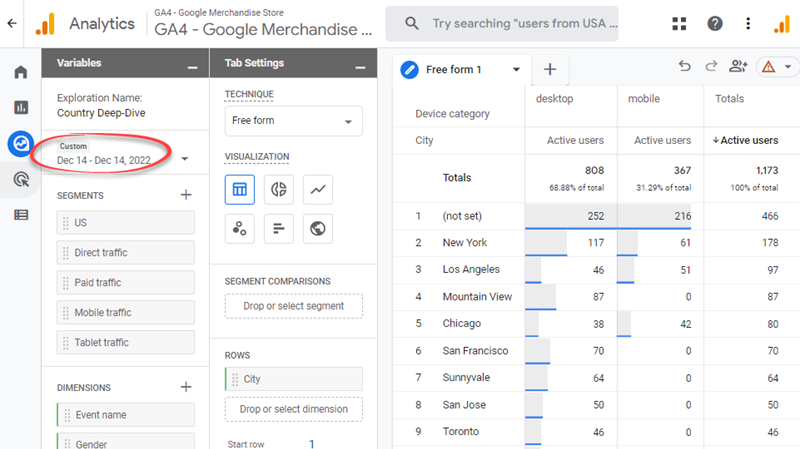This screenshot has width=800, height=449.
Task: Open Configure in the left sidebar
Action: (21, 215)
